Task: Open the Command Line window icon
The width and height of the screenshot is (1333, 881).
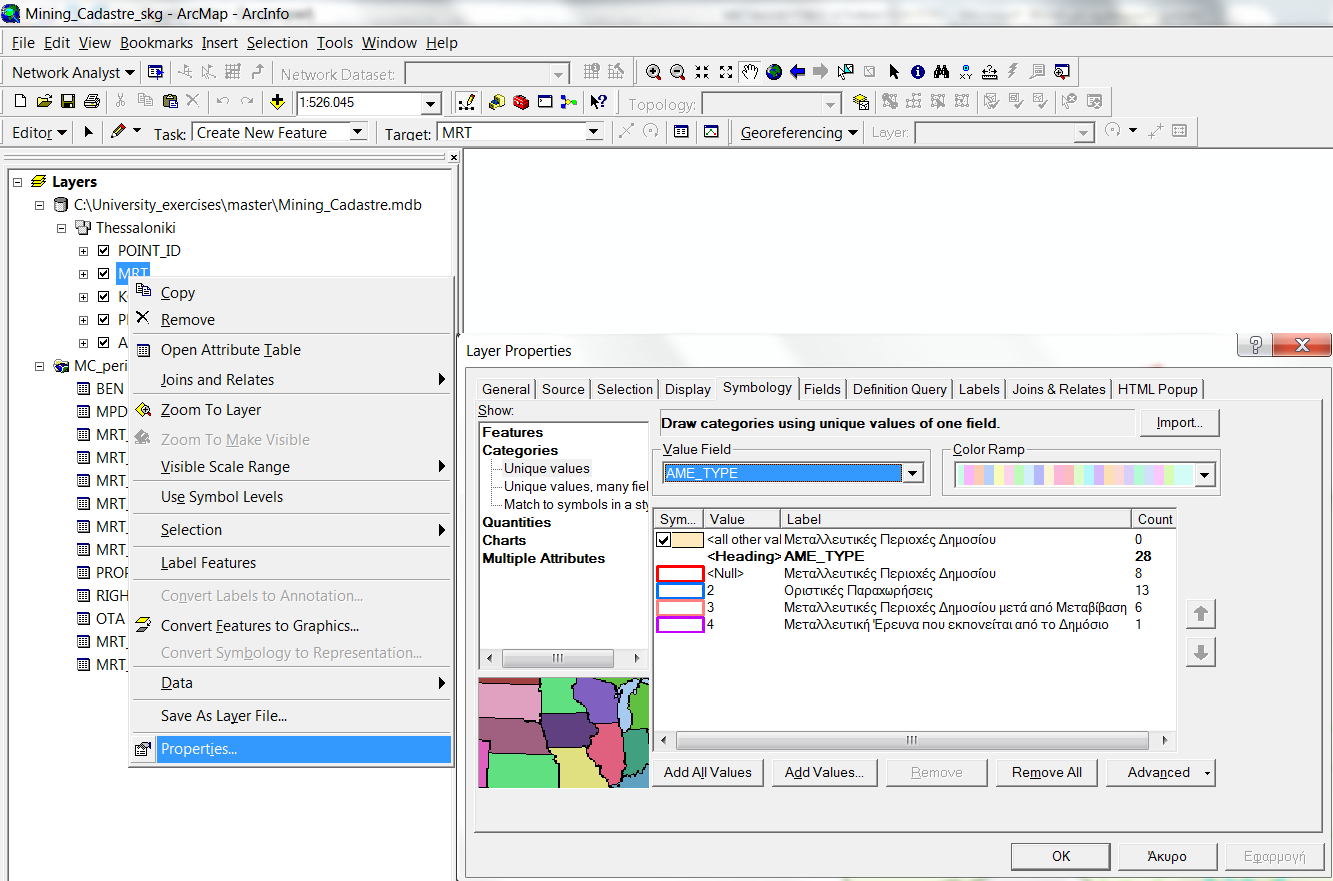Action: point(545,102)
